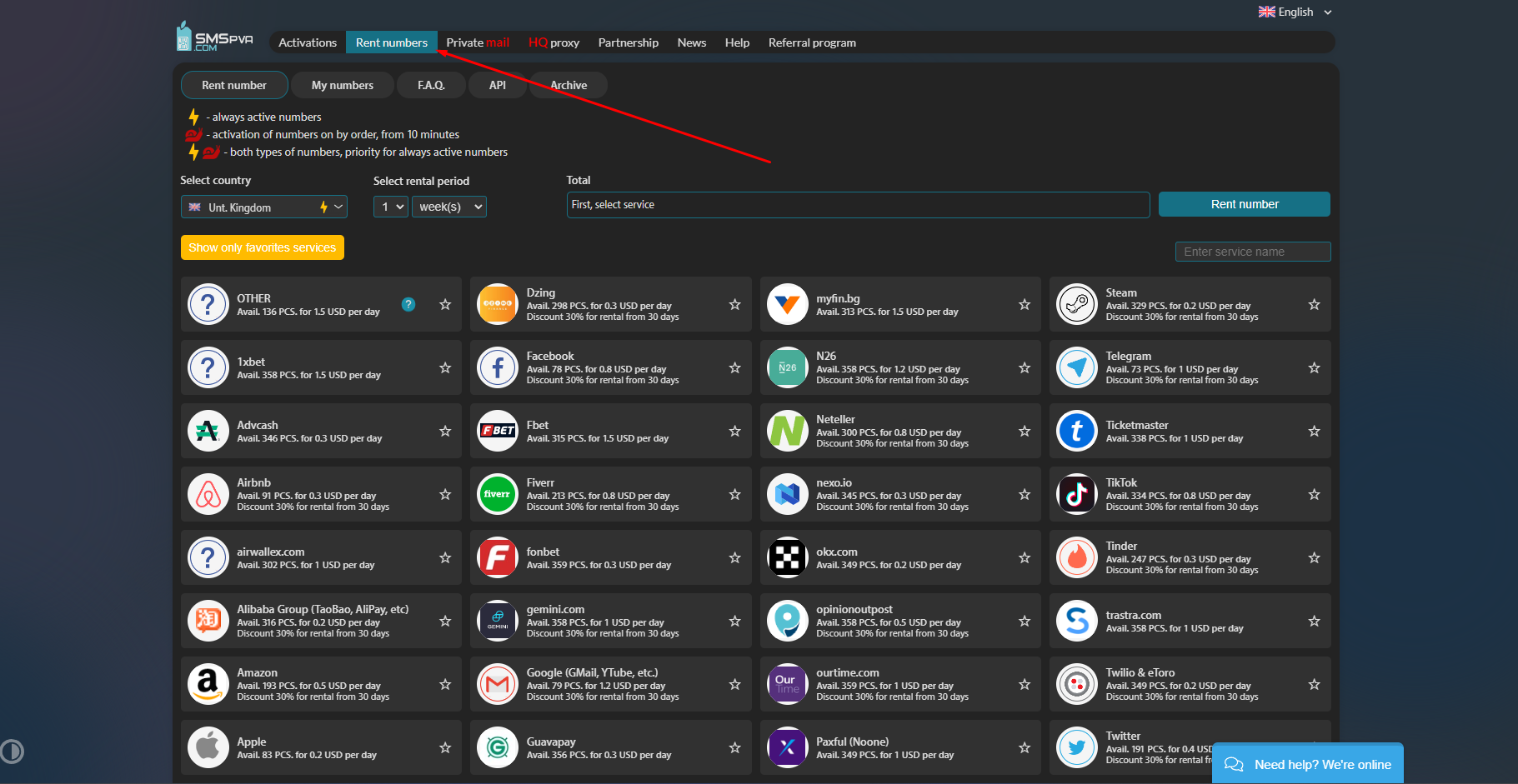Click the Fiverr service icon
Screen dimensions: 1518x784
click(x=498, y=494)
